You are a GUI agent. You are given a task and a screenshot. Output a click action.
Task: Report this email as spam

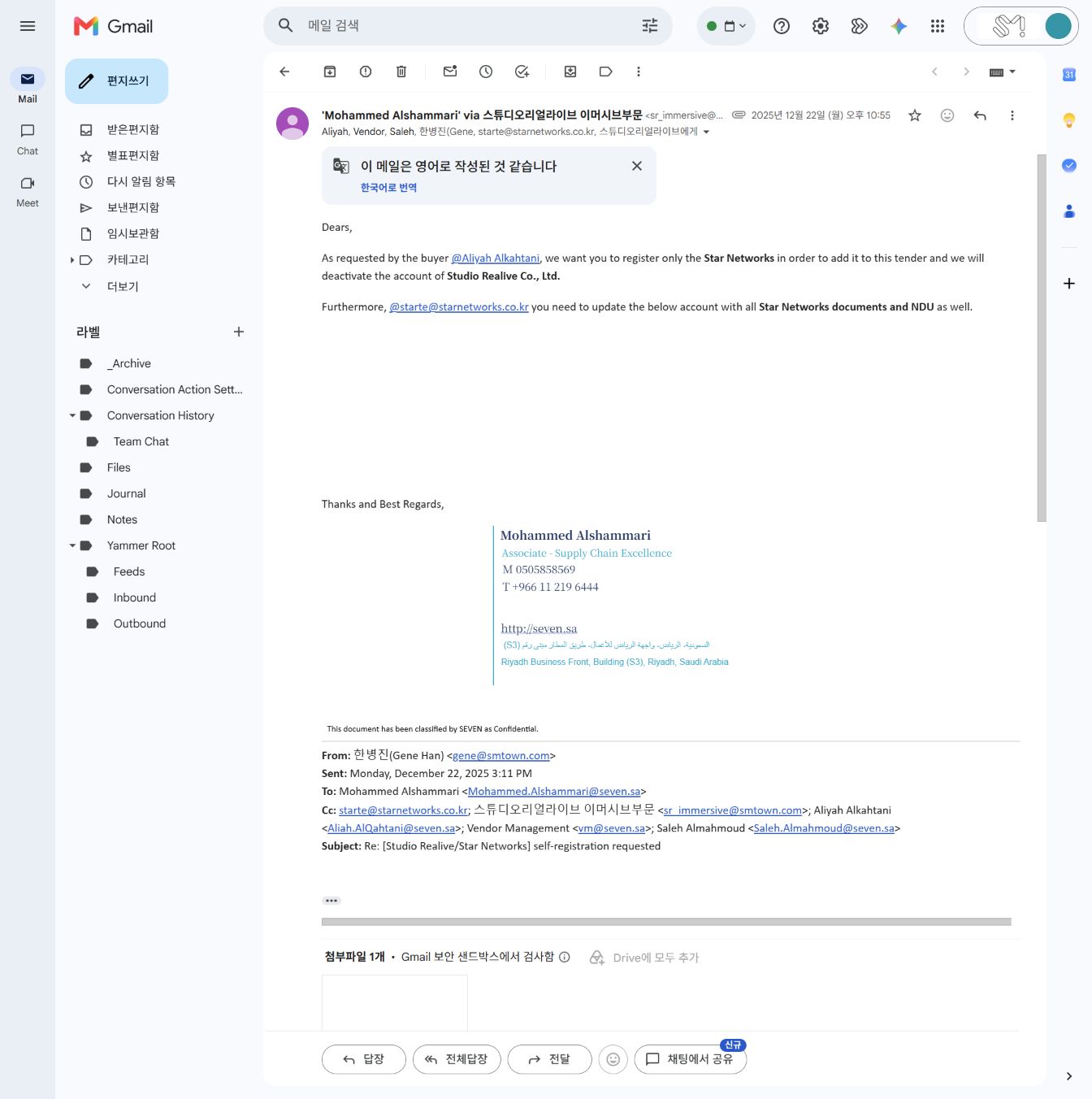click(x=366, y=72)
